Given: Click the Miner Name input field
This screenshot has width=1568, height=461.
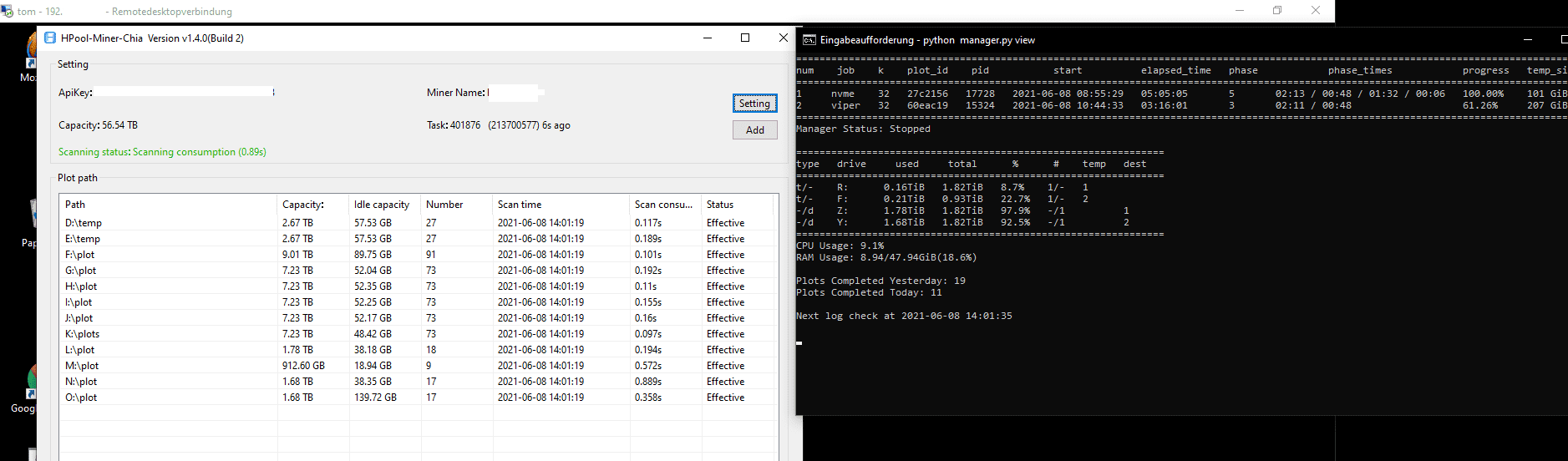Looking at the screenshot, I should (514, 92).
